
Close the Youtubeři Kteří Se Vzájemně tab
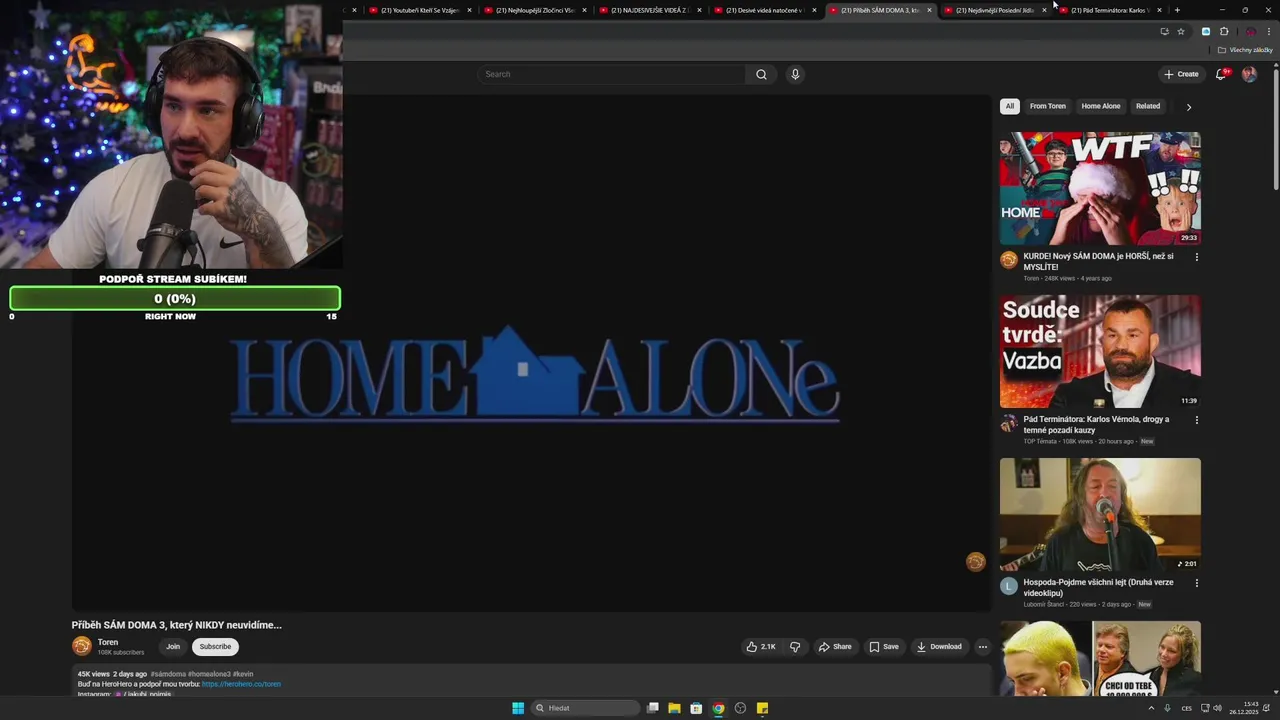(x=469, y=10)
